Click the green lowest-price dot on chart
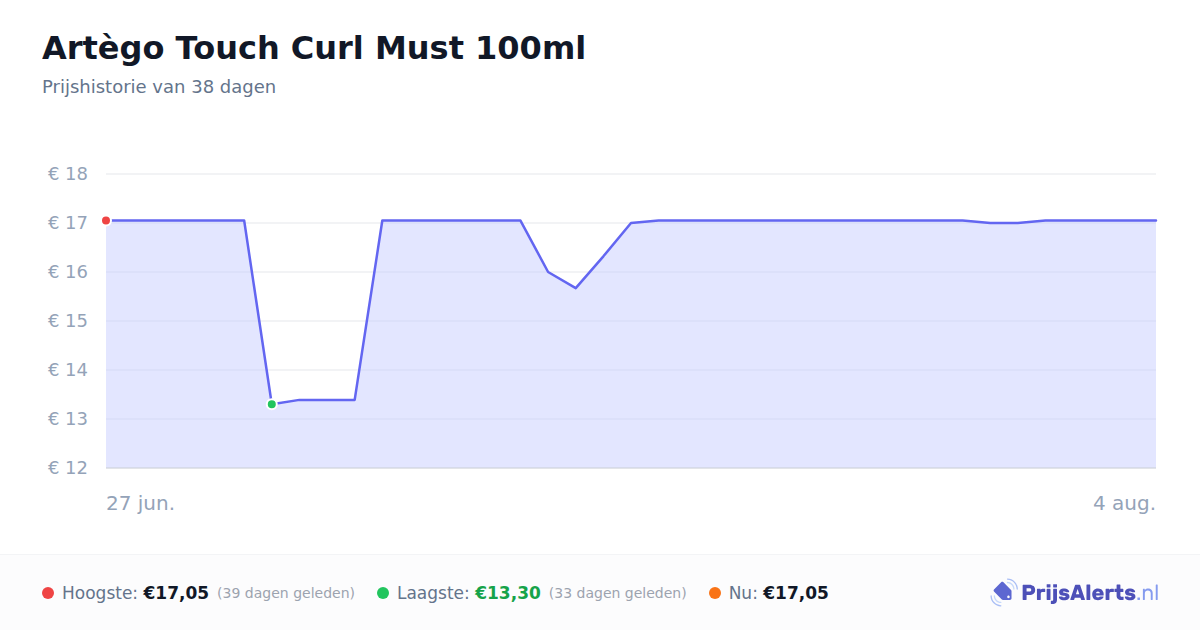This screenshot has width=1200, height=630. (x=271, y=404)
